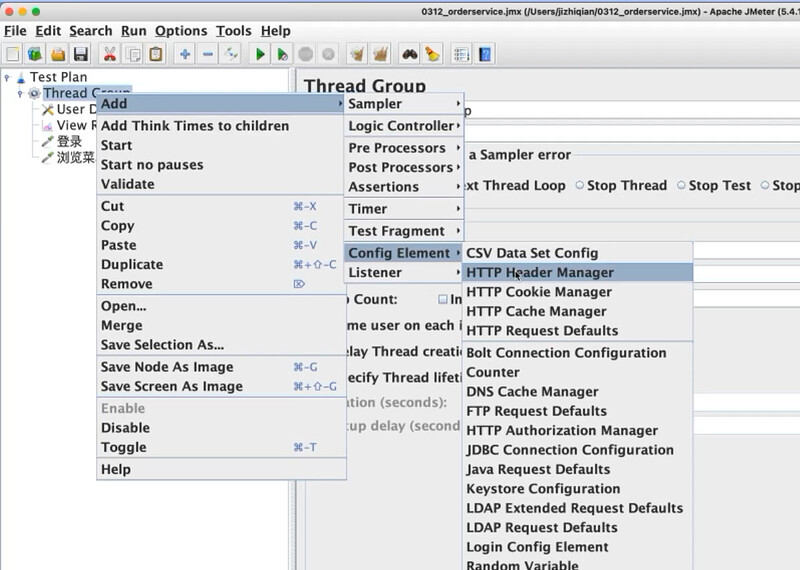Click the Help book icon in toolbar
This screenshot has height=570, width=800.
pyautogui.click(x=485, y=54)
